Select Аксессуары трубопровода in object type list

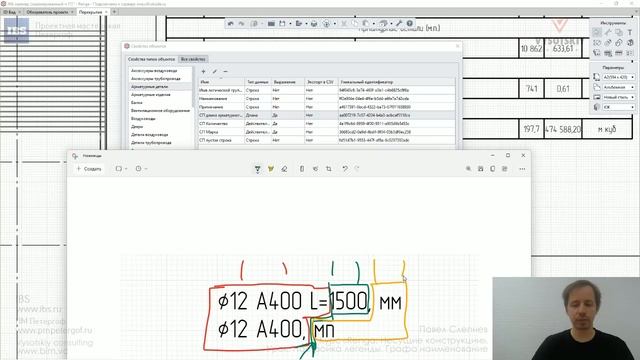[x=156, y=78]
